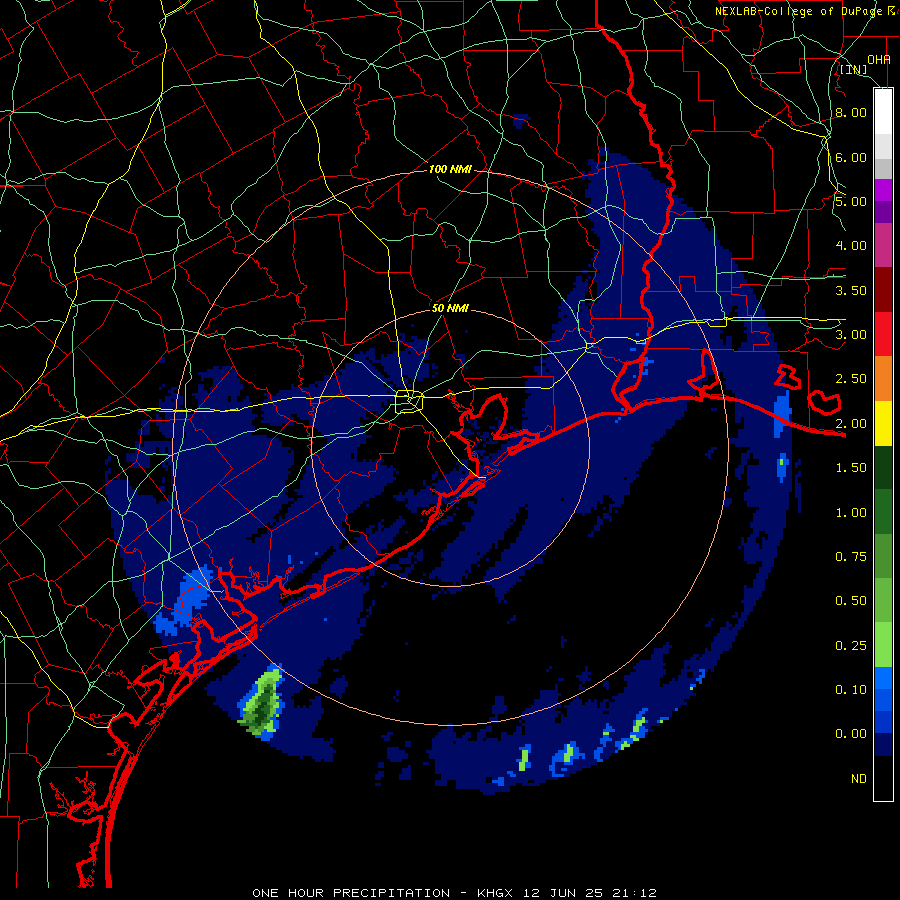Click the "0.25" legend value

coord(851,646)
